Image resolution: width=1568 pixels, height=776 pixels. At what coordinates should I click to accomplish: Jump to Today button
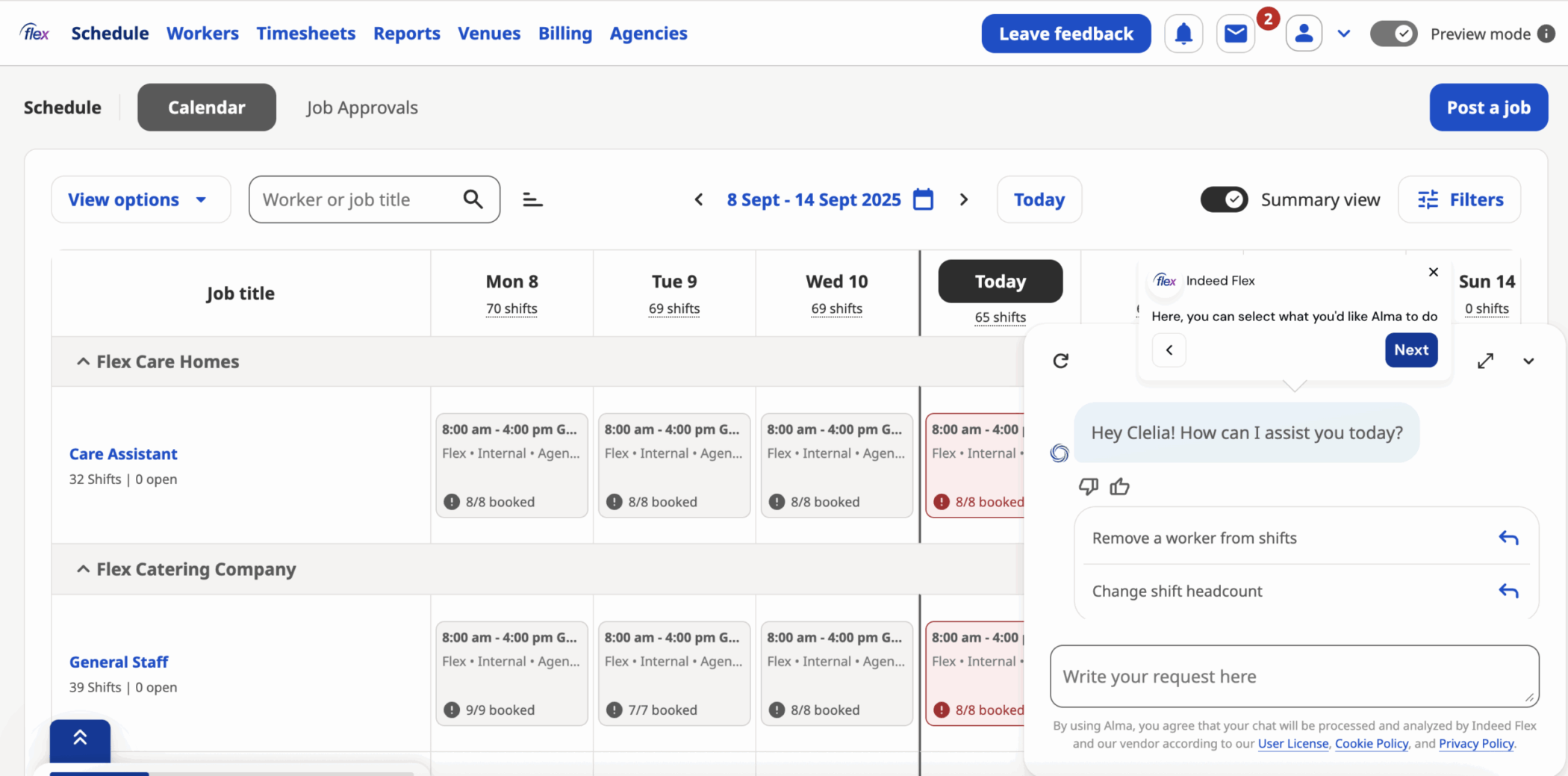coord(1039,199)
